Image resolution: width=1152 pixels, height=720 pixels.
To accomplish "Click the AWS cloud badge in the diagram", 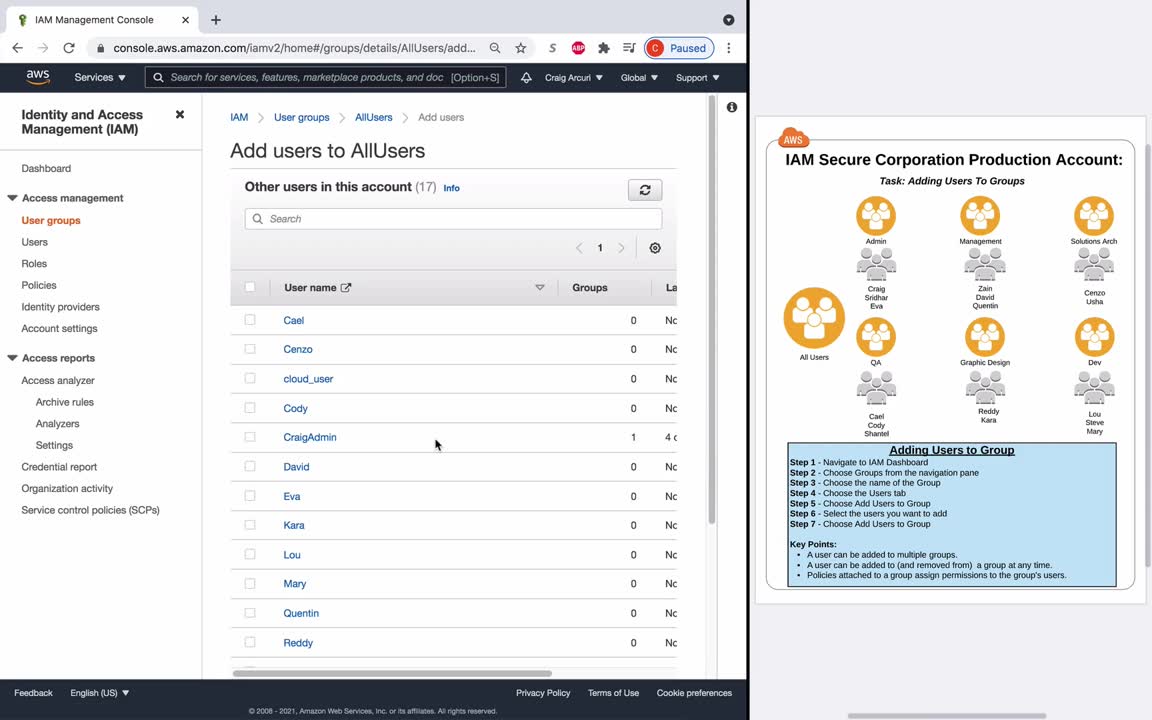I will click(x=793, y=137).
